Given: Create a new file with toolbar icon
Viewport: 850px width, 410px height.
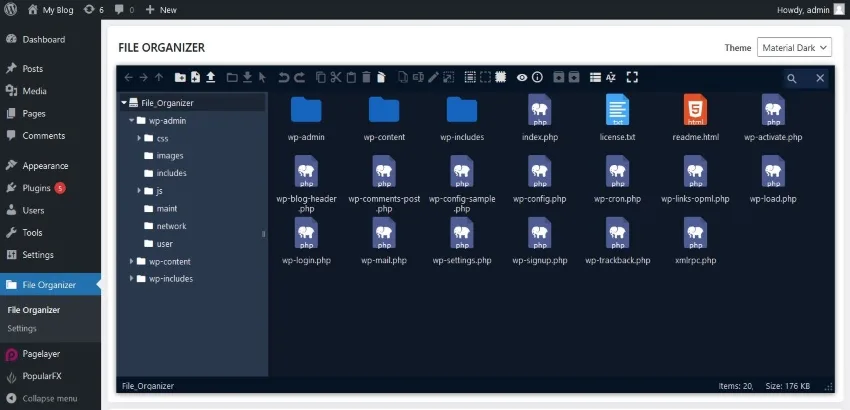Looking at the screenshot, I should tap(196, 78).
